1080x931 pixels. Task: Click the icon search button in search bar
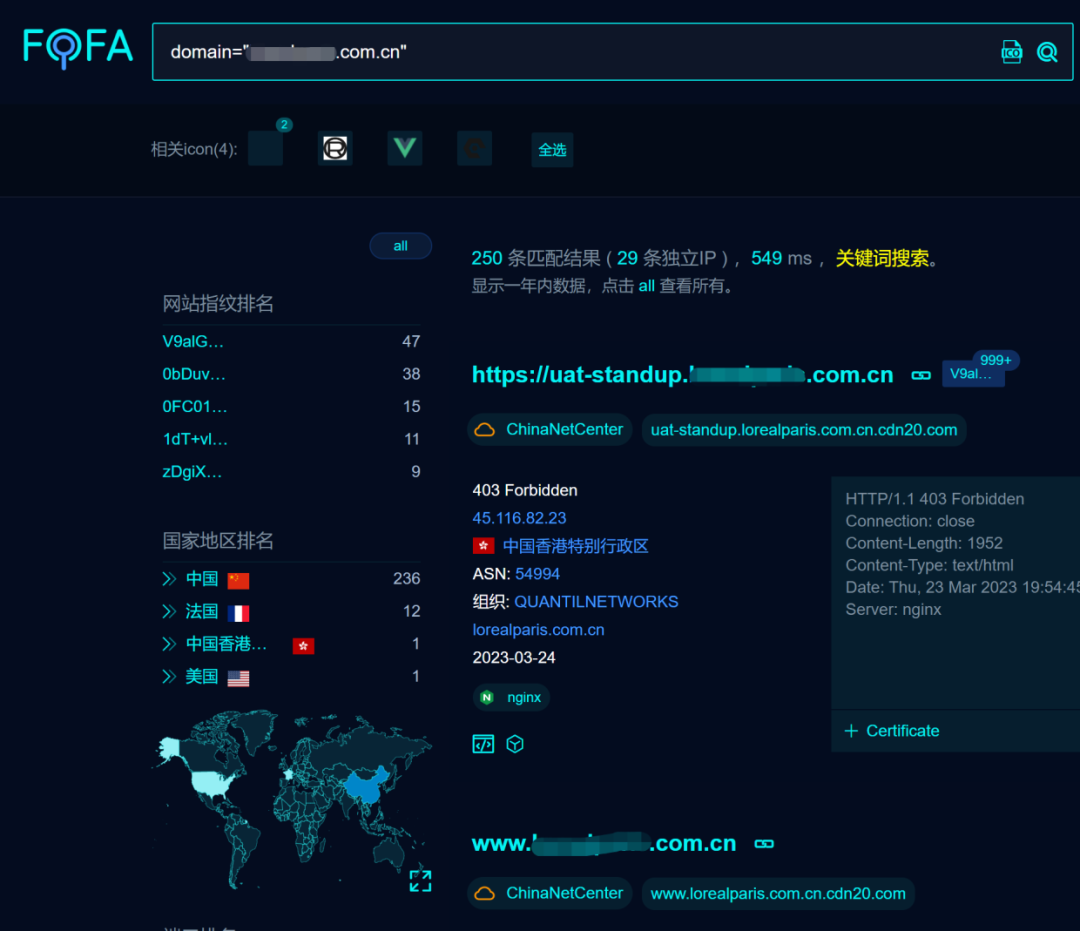click(1011, 52)
